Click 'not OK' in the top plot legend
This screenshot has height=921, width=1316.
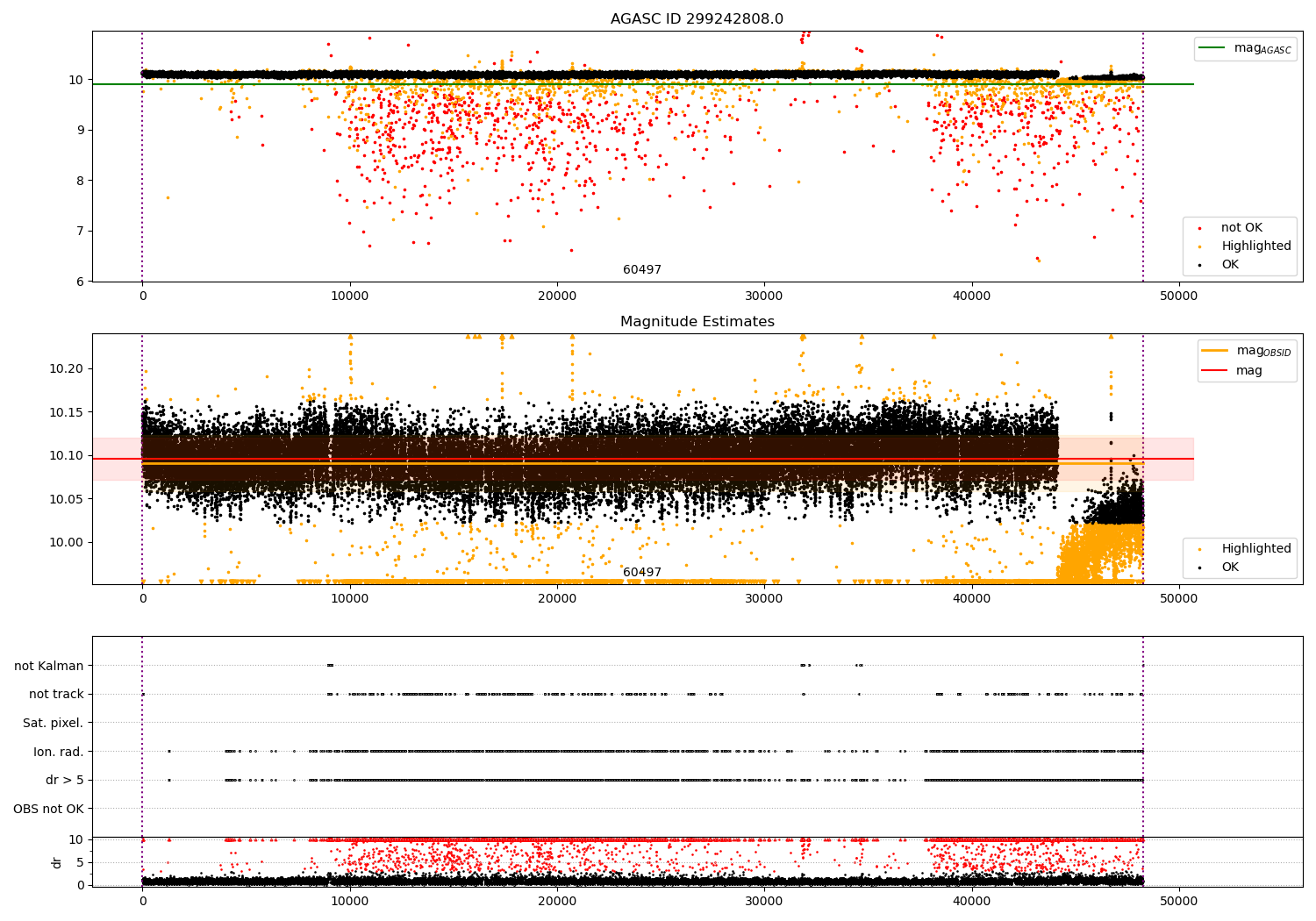pos(1241,227)
